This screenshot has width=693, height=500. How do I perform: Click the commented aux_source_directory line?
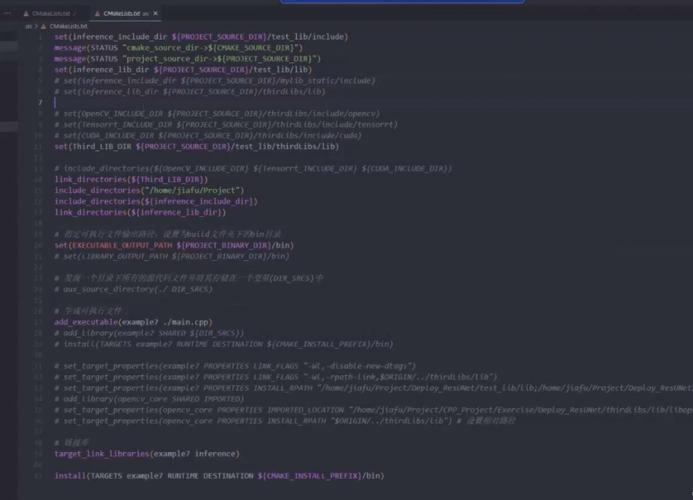point(133,289)
